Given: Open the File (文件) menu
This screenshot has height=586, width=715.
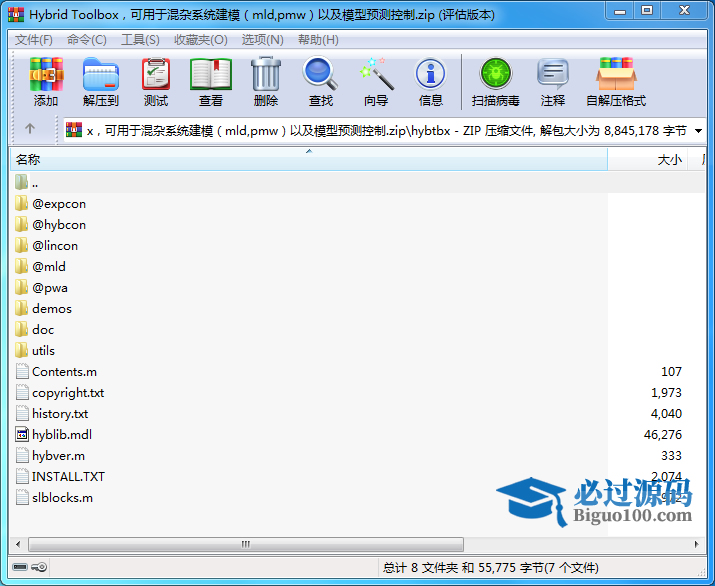Looking at the screenshot, I should (x=34, y=40).
